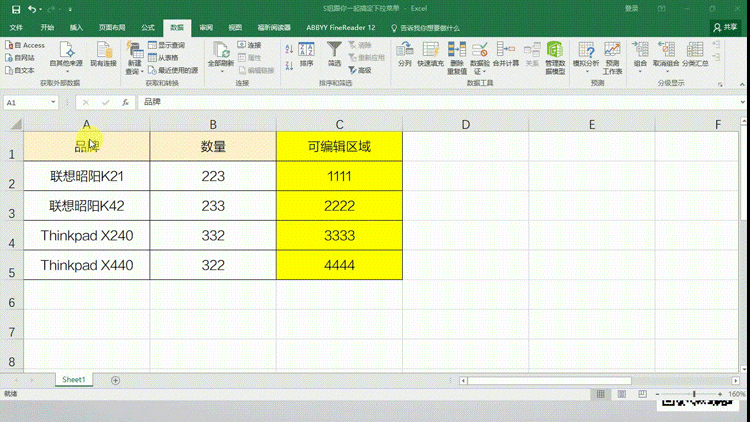Open the Sort (排序) dialog
This screenshot has width=750, height=422.
click(x=306, y=54)
